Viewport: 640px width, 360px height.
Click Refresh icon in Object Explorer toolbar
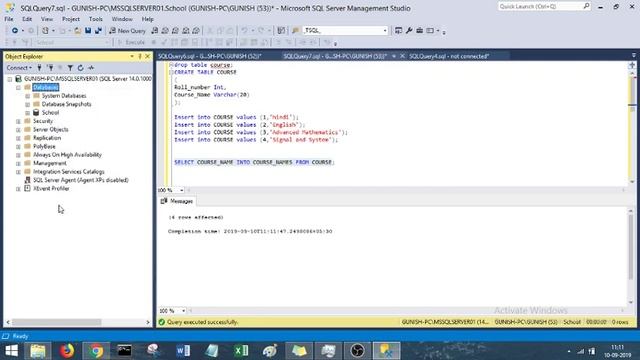pyautogui.click(x=80, y=68)
